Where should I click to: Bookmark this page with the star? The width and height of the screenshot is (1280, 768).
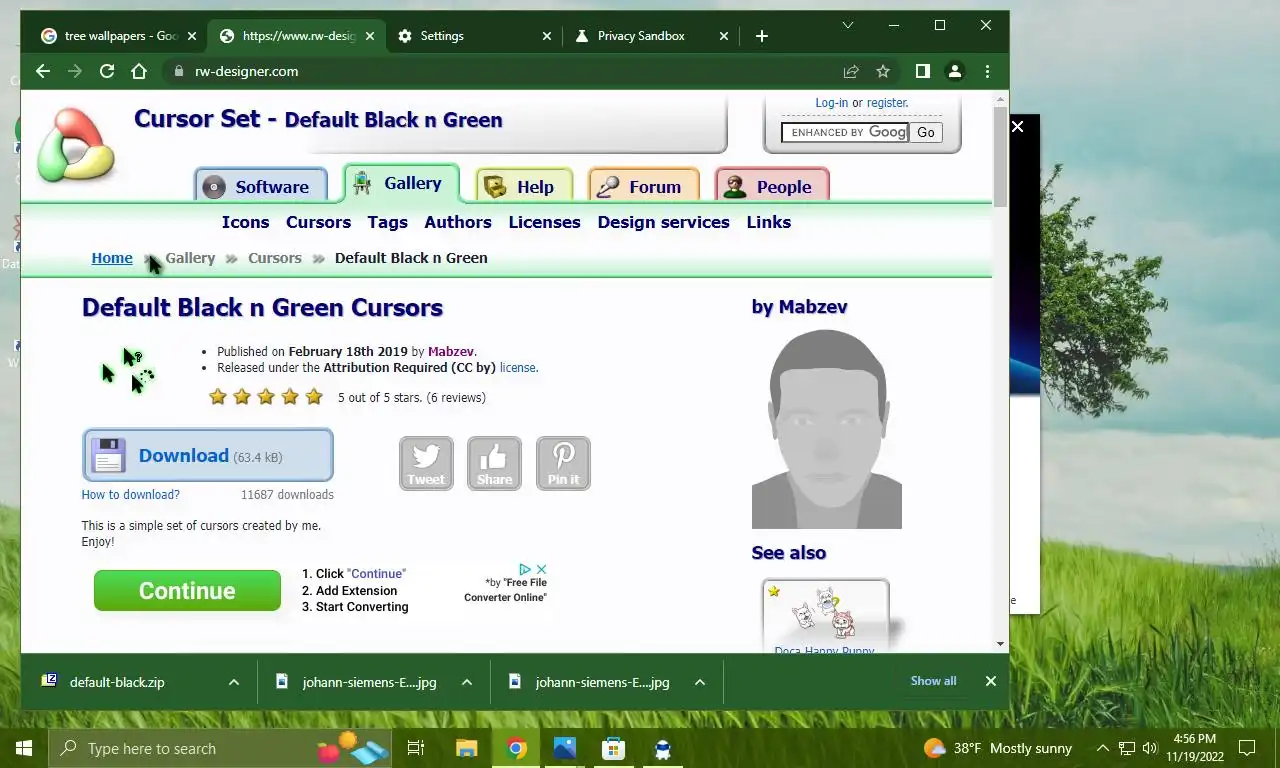click(x=883, y=71)
